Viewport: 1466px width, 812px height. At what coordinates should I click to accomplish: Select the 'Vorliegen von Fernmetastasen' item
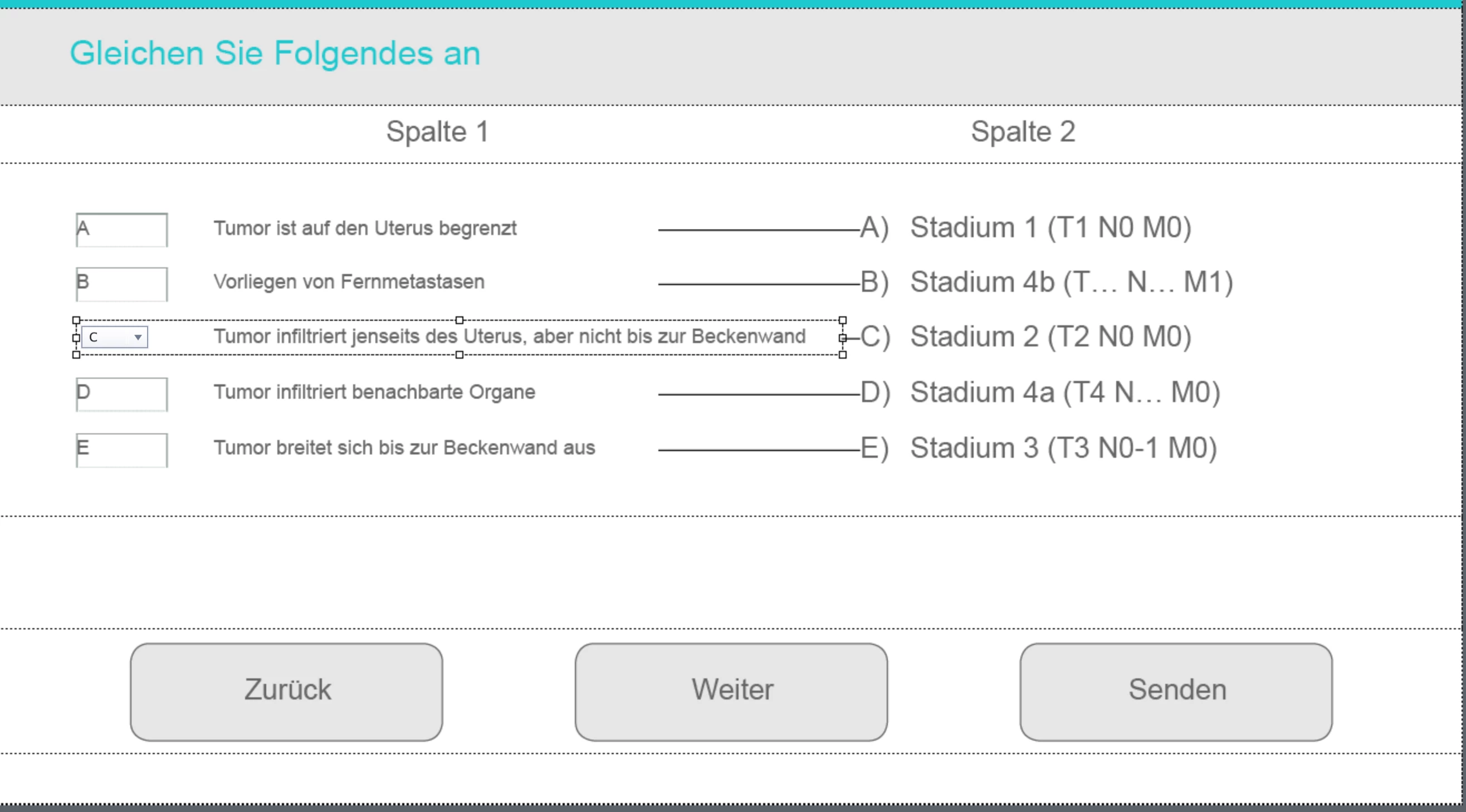click(x=349, y=282)
